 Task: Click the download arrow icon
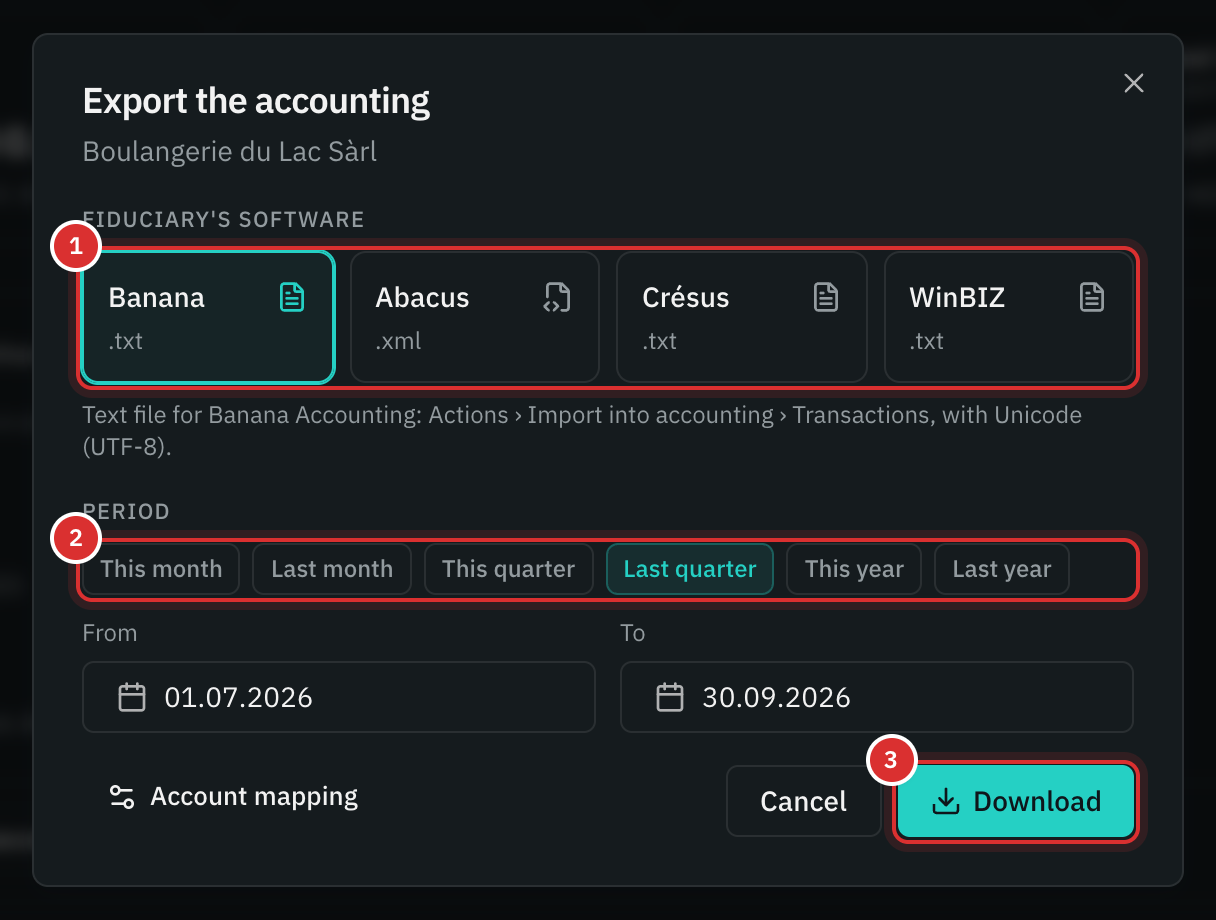click(945, 801)
